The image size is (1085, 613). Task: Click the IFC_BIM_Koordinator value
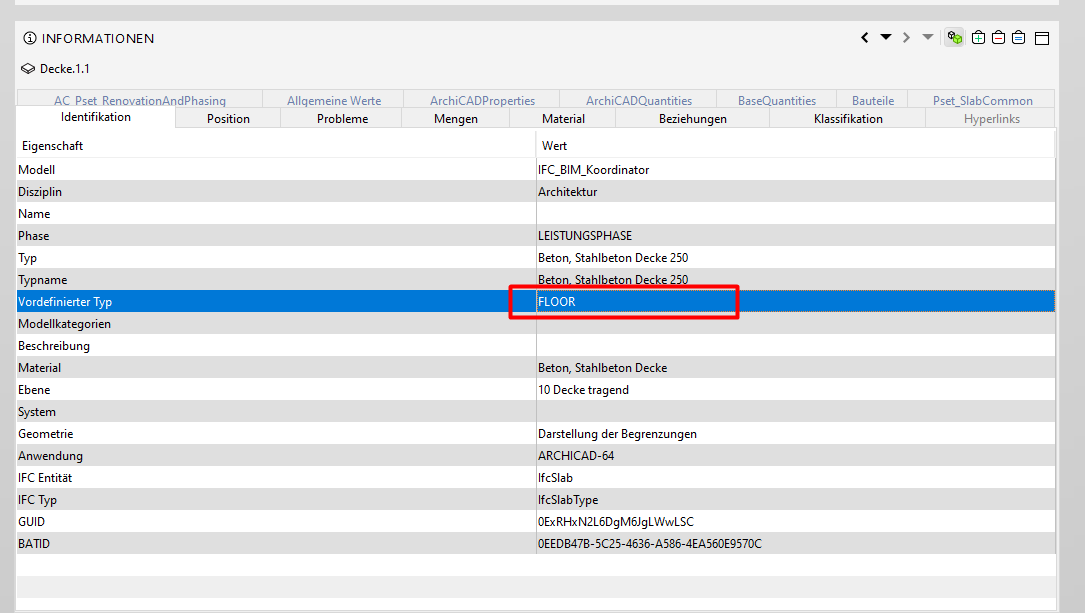tap(594, 170)
